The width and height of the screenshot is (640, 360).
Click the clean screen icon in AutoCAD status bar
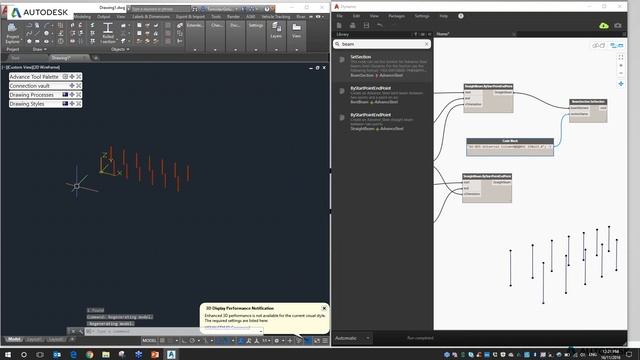click(x=317, y=340)
